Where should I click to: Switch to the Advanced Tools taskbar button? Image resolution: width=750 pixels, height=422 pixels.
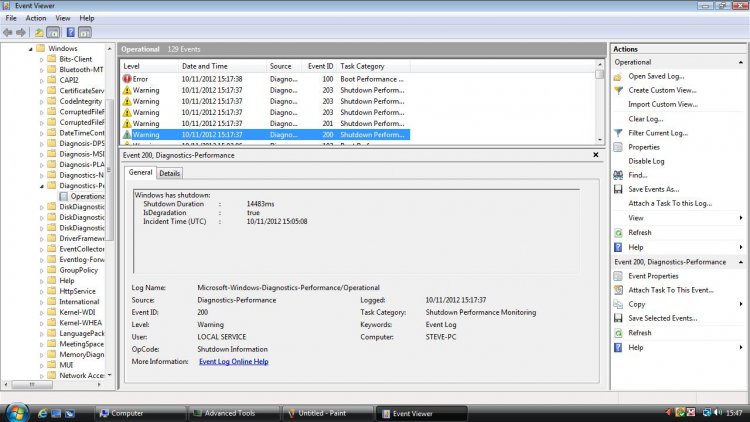pyautogui.click(x=235, y=413)
